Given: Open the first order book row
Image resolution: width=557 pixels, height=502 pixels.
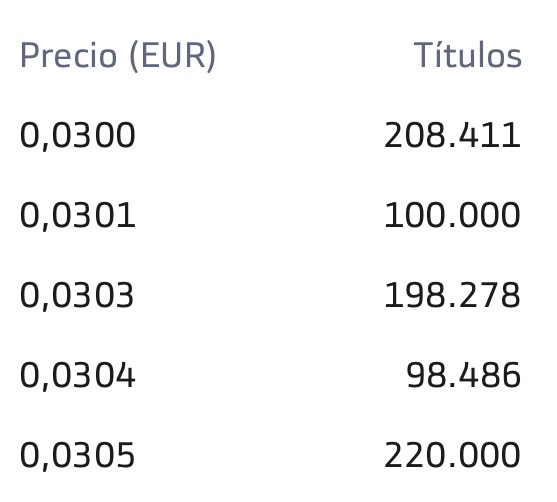Looking at the screenshot, I should click(x=271, y=136).
